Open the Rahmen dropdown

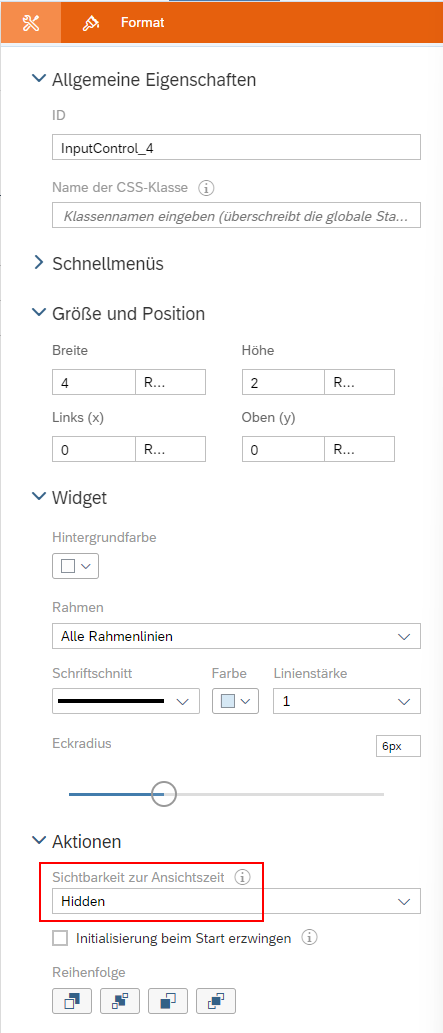click(236, 636)
